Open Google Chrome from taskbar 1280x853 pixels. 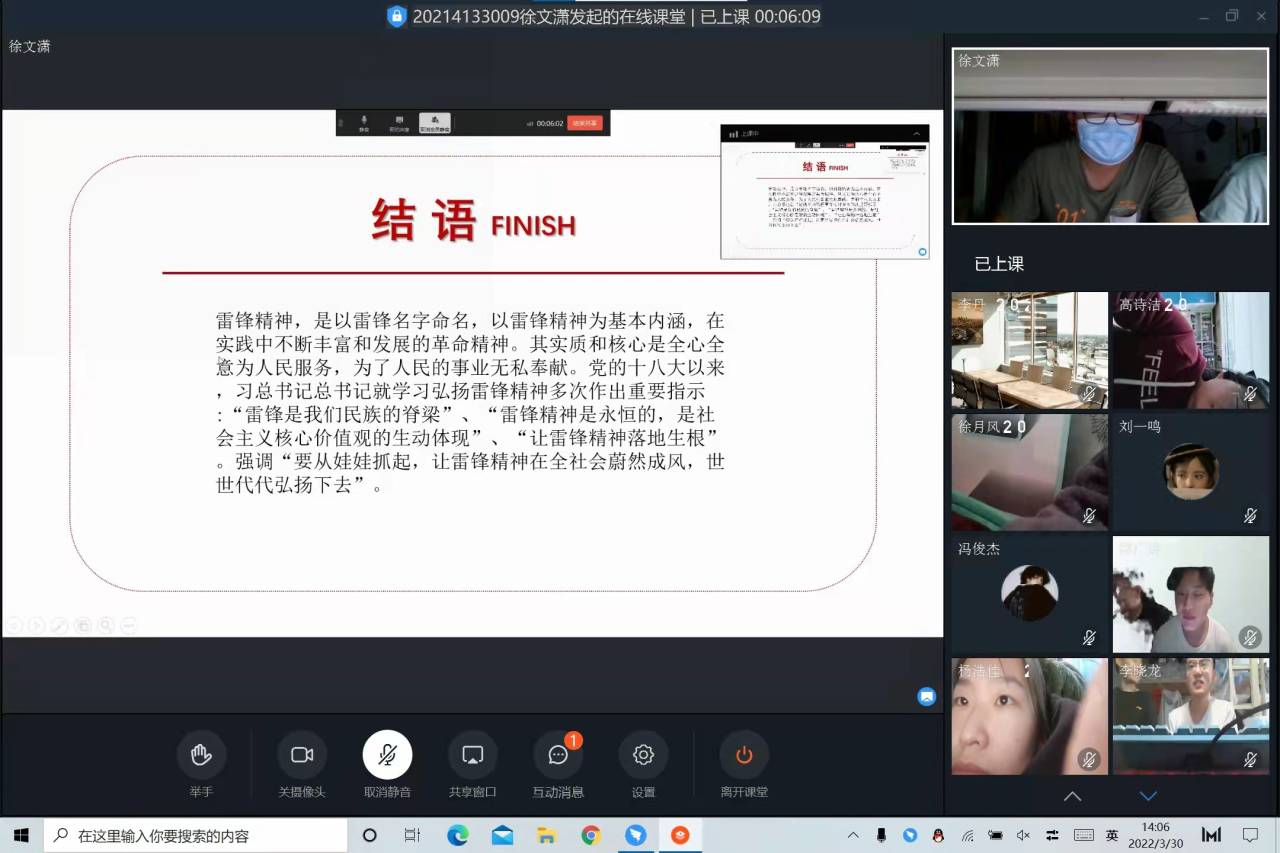pos(591,835)
